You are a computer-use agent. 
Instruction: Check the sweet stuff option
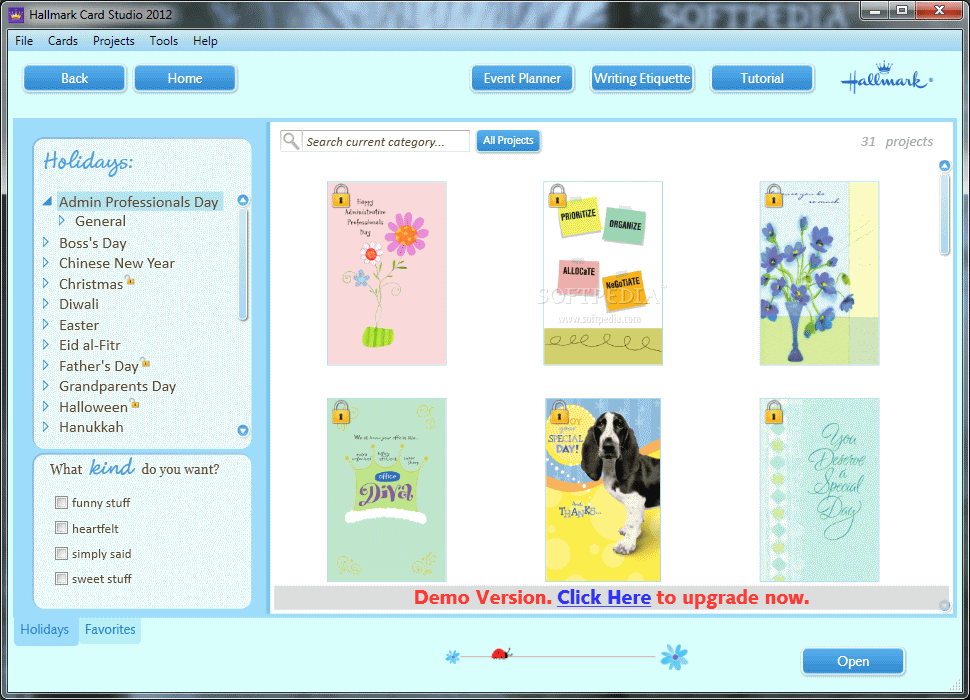[x=61, y=578]
